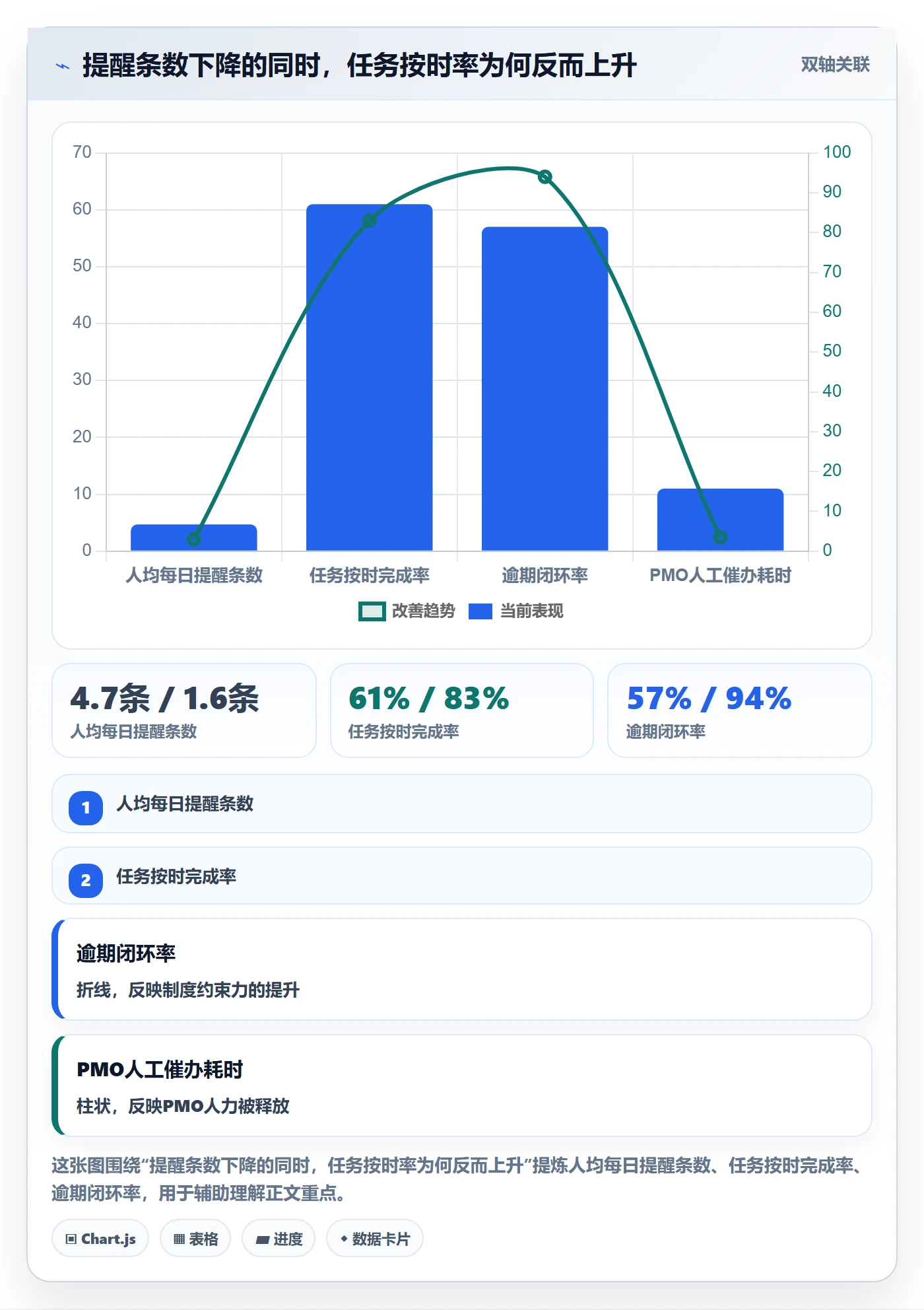This screenshot has width=924, height=1310.
Task: Click the 57% / 94% stat card
Action: pyautogui.click(x=740, y=710)
